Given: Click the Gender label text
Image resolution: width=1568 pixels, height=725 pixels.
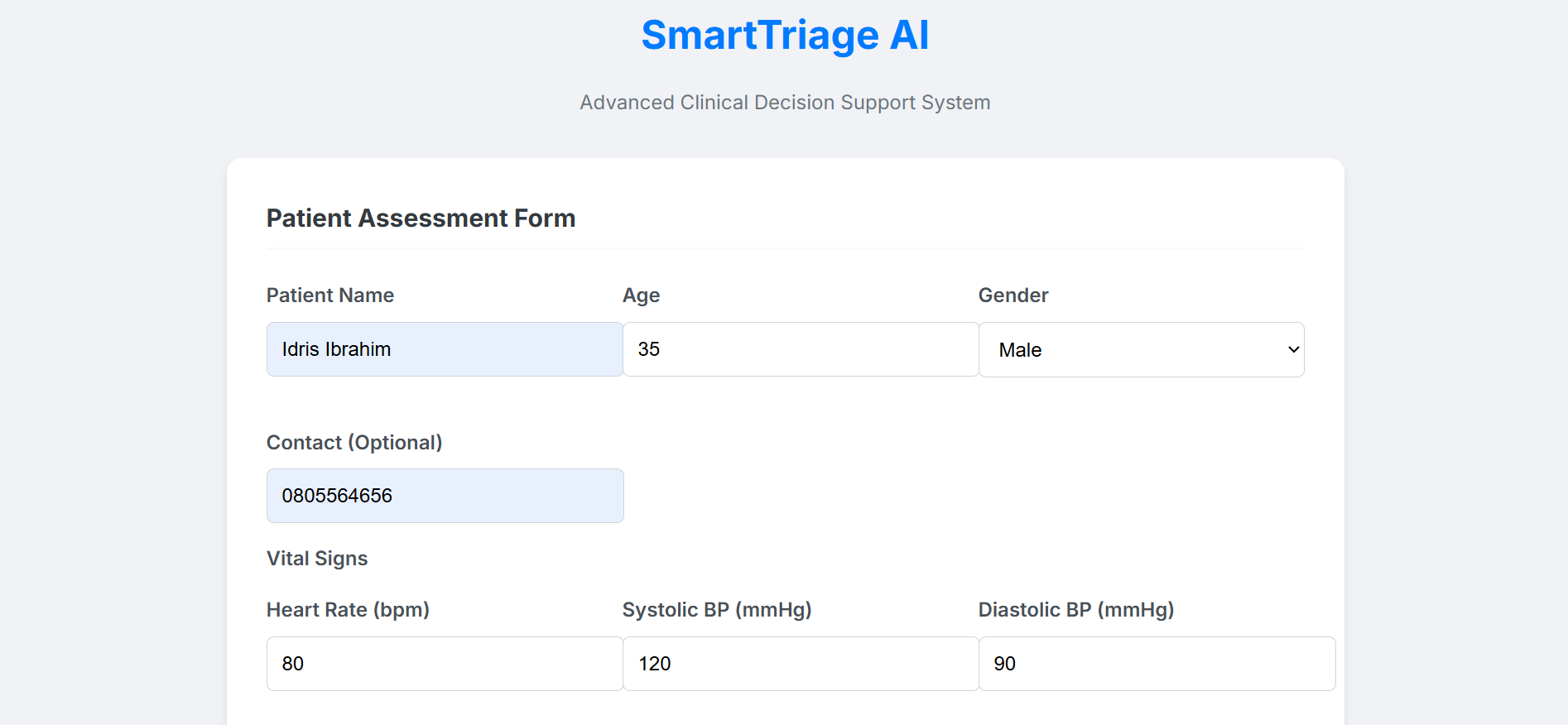Looking at the screenshot, I should [1012, 295].
